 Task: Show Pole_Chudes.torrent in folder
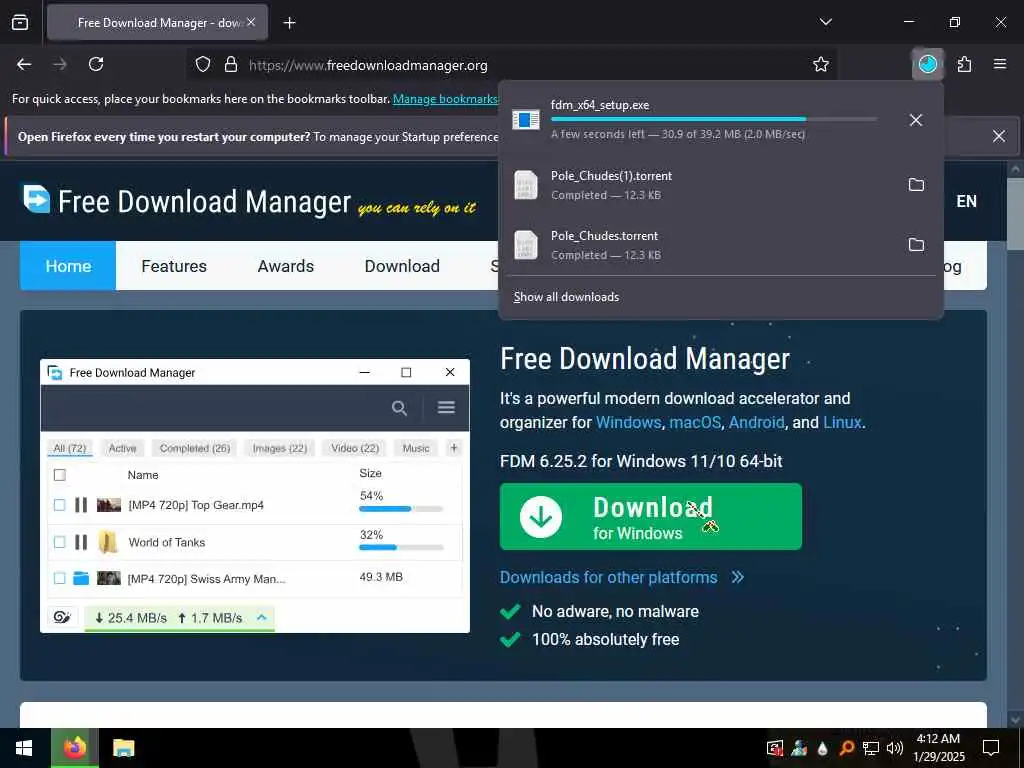click(916, 245)
